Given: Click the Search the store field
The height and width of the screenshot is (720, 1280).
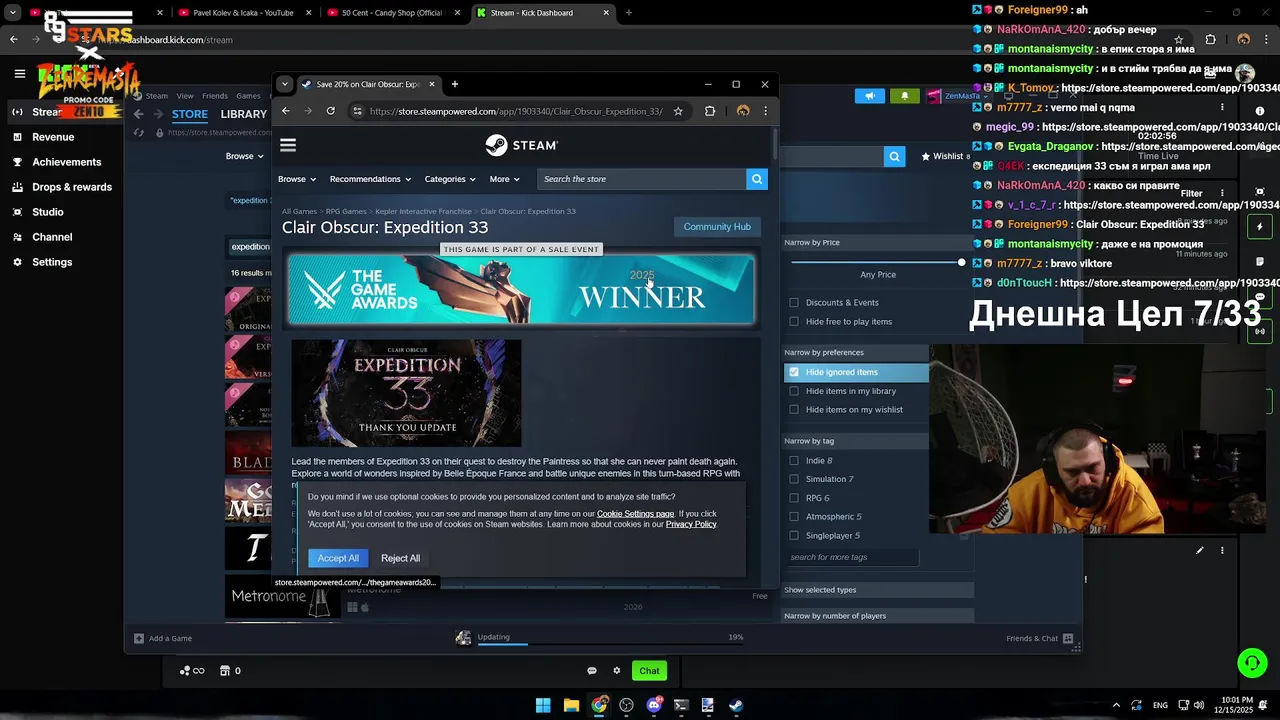Looking at the screenshot, I should point(641,179).
